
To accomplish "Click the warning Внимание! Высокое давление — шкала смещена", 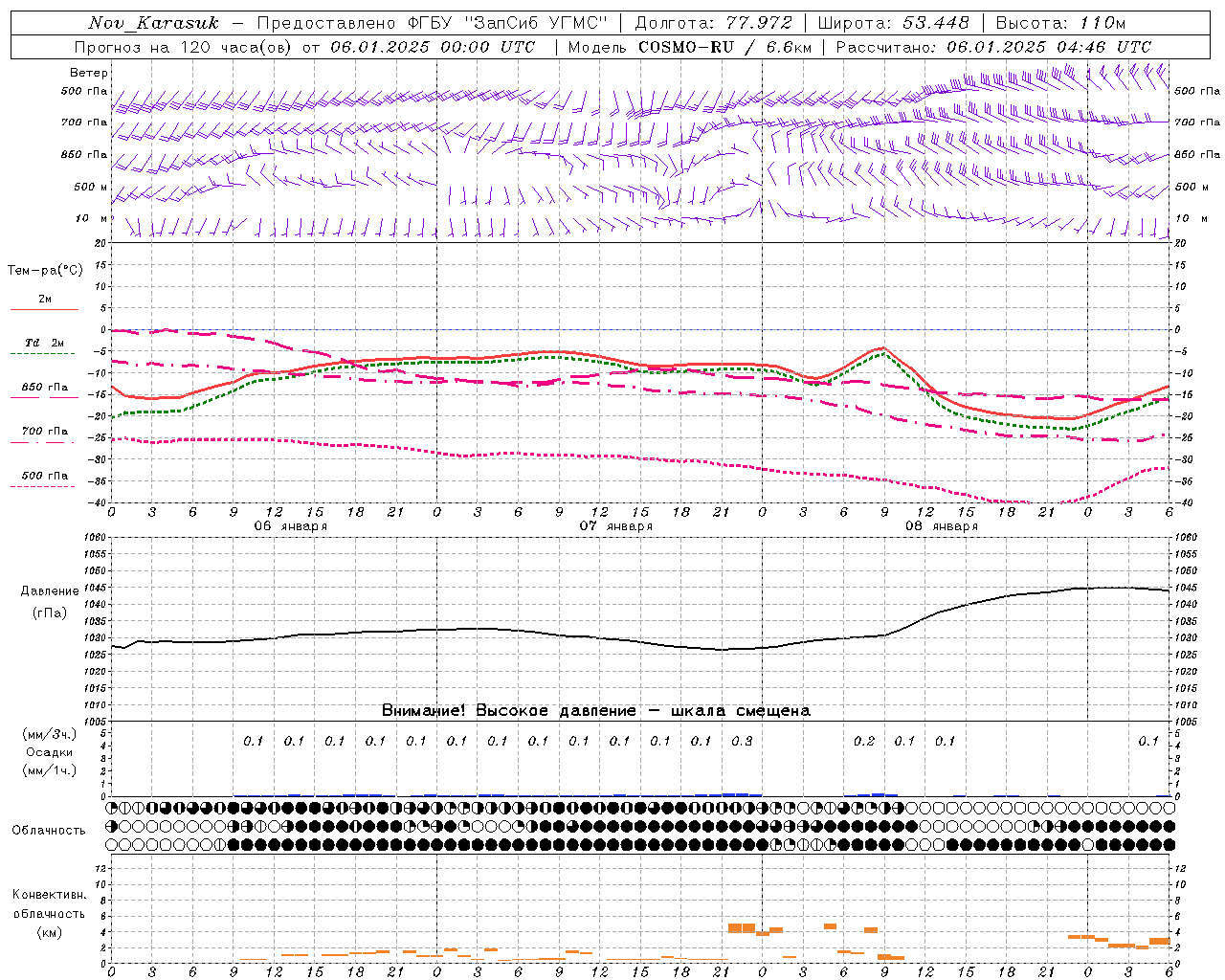I will pos(596,711).
